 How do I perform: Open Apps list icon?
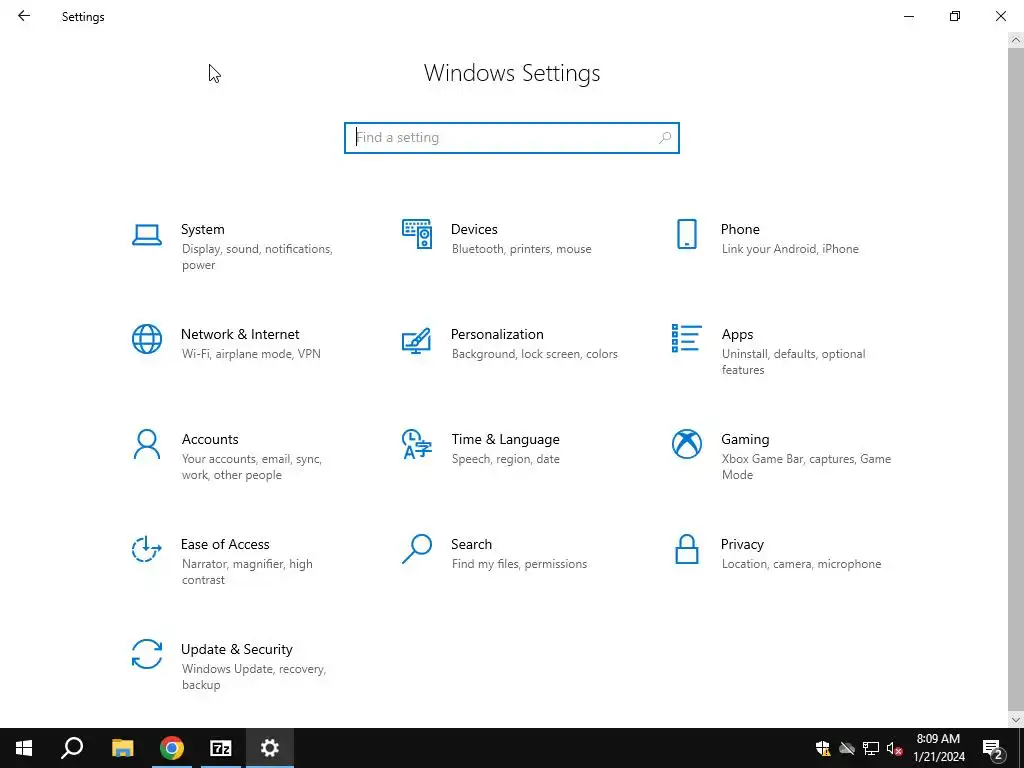point(686,338)
